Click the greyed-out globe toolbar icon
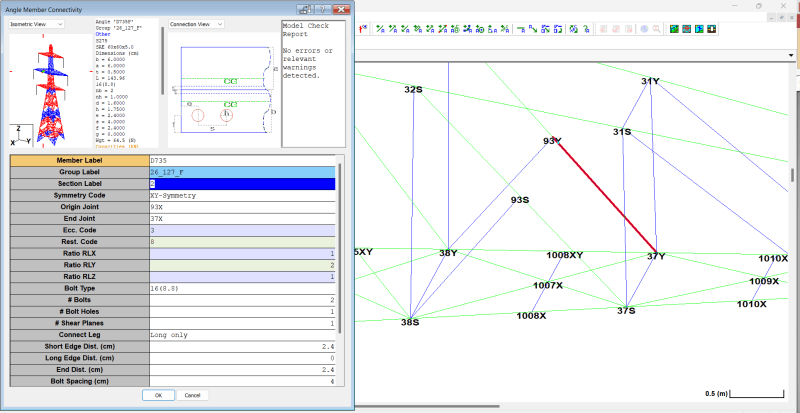This screenshot has height=413, width=800. pos(644,29)
